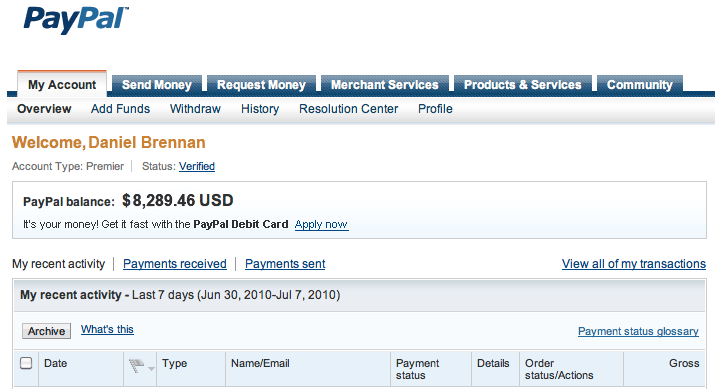Click the Verified status link
Image resolution: width=715 pixels, height=389 pixels.
(x=197, y=166)
